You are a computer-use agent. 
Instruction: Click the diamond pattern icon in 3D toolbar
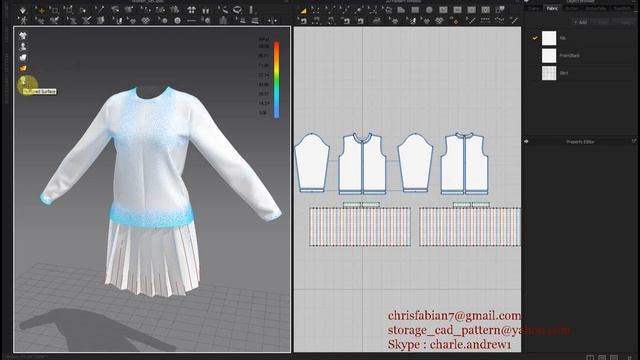tap(145, 20)
